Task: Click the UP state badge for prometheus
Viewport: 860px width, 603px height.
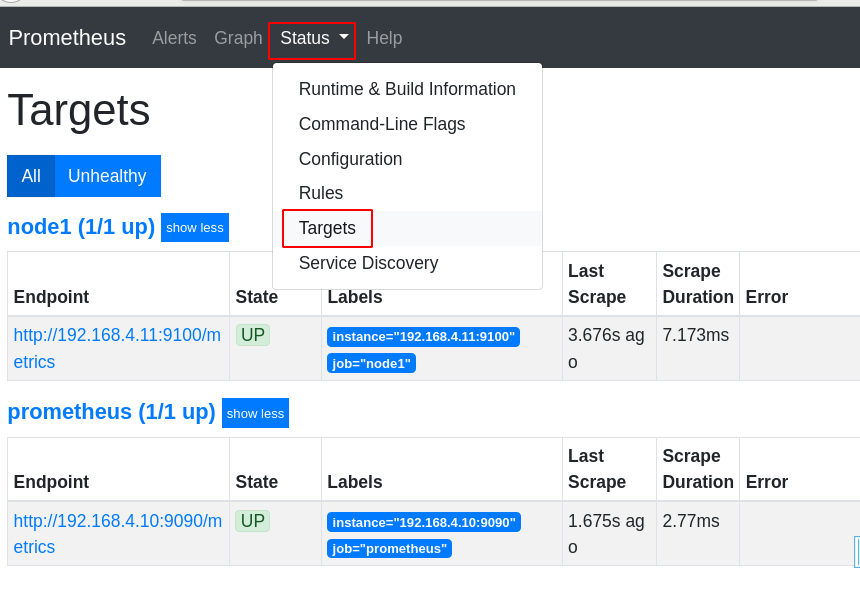Action: [x=253, y=521]
